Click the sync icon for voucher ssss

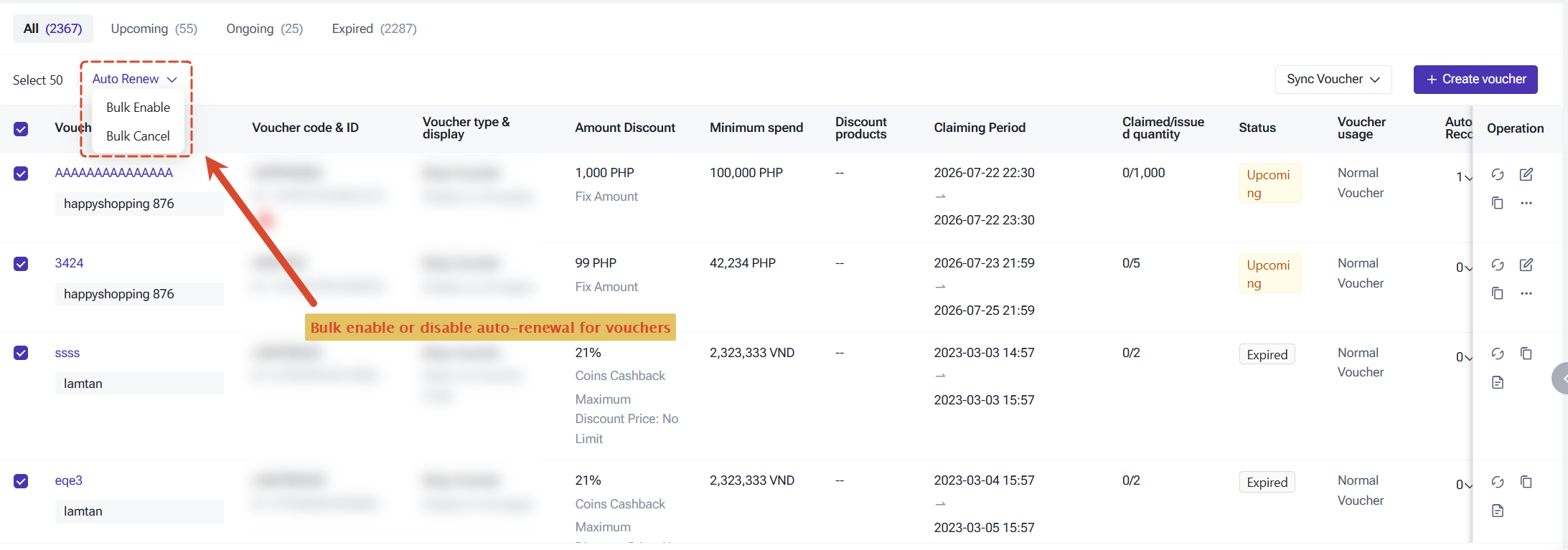pyautogui.click(x=1498, y=354)
